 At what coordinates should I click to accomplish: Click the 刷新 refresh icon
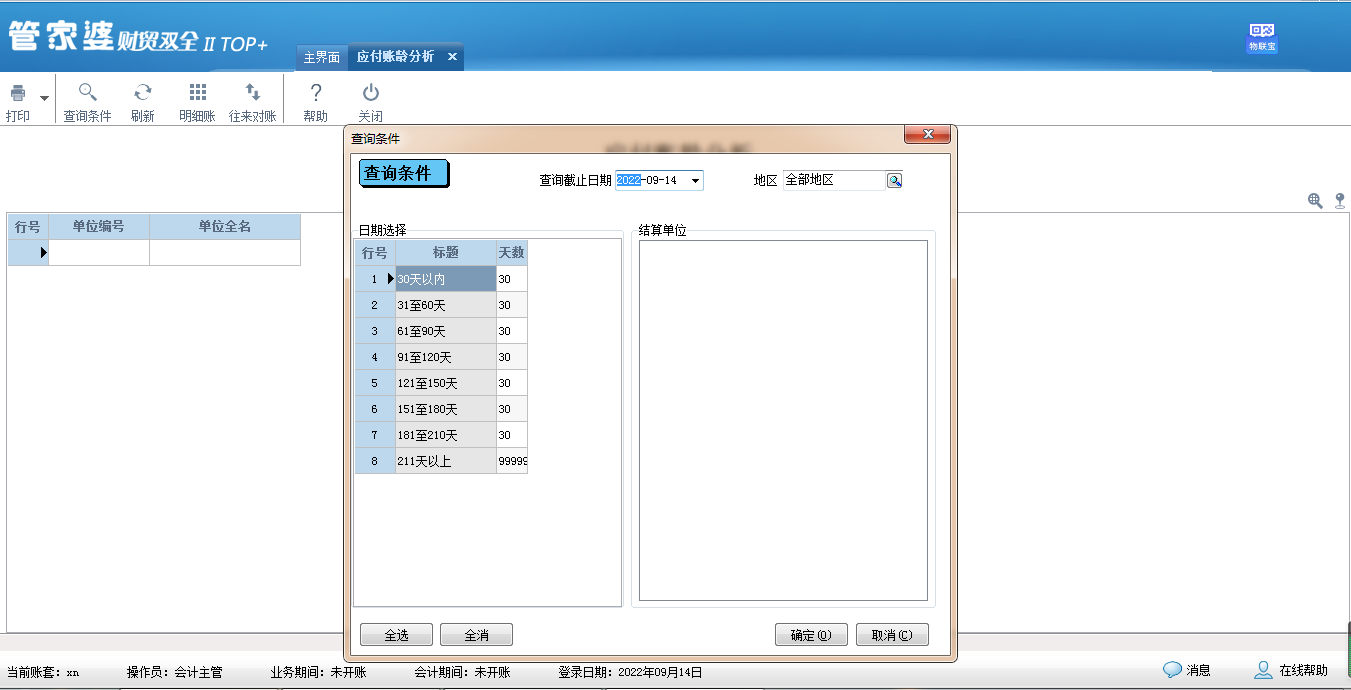(143, 93)
